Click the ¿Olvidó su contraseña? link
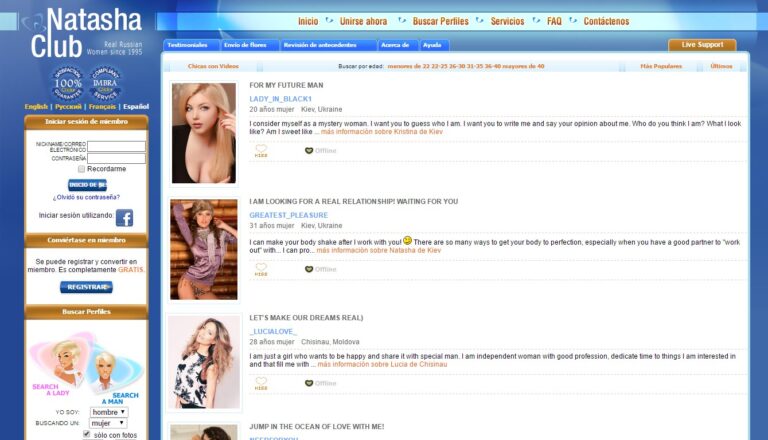 pyautogui.click(x=86, y=197)
